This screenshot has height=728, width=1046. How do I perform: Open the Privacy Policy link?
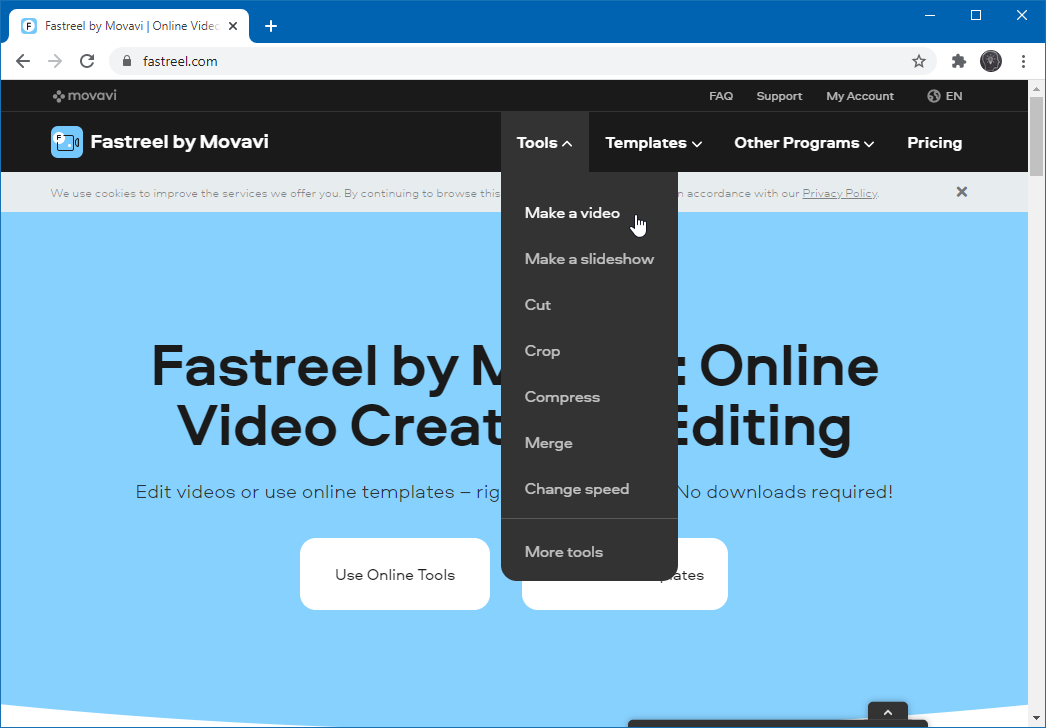840,194
